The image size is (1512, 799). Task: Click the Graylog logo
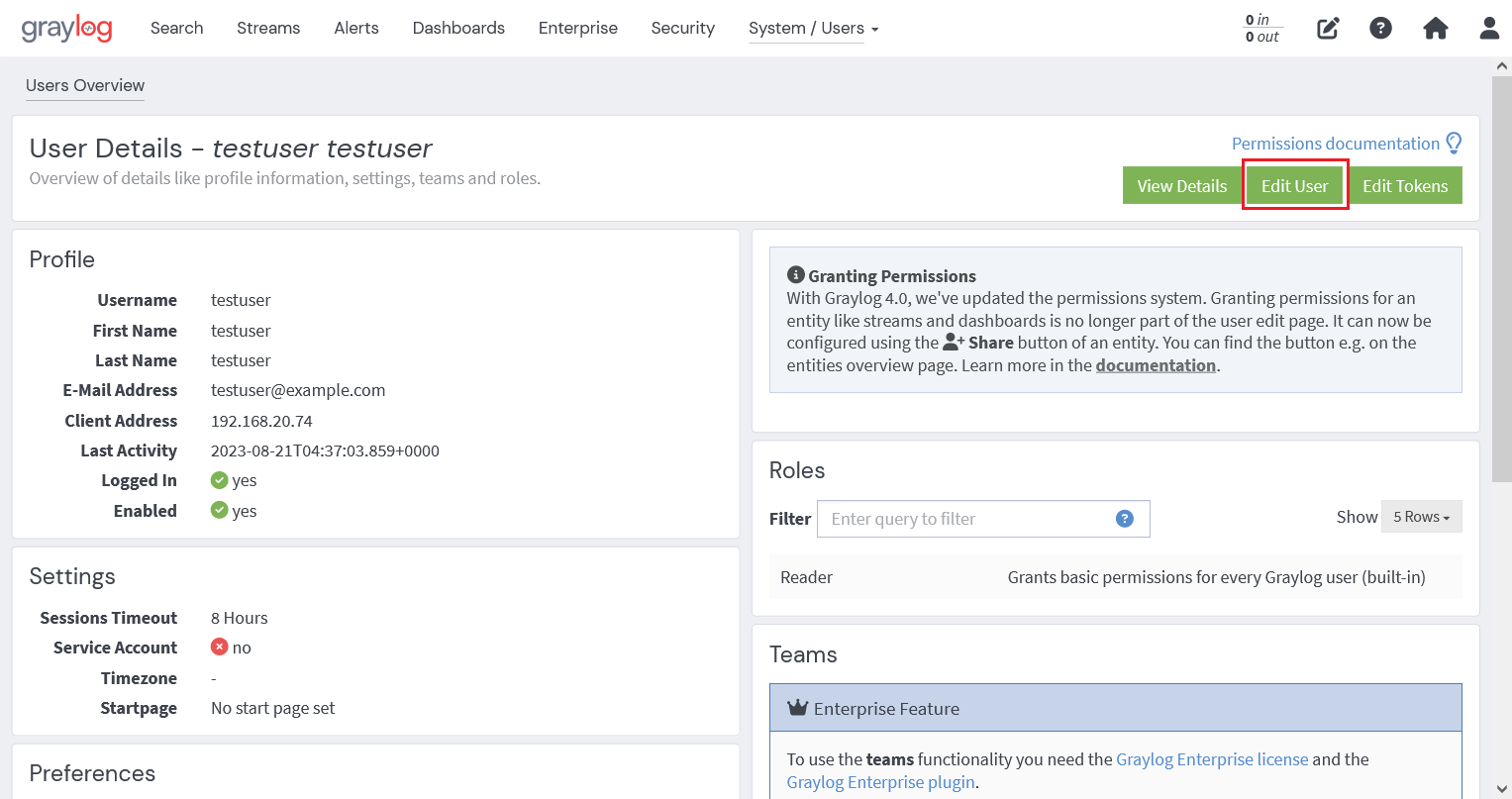click(66, 28)
